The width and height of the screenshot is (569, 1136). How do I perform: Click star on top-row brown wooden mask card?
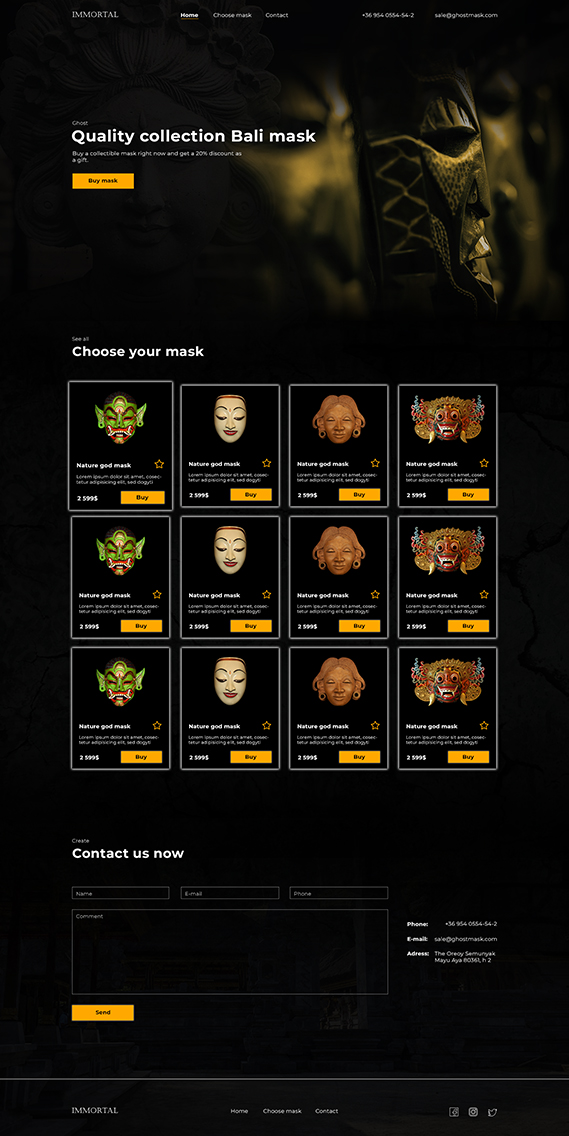tap(375, 463)
